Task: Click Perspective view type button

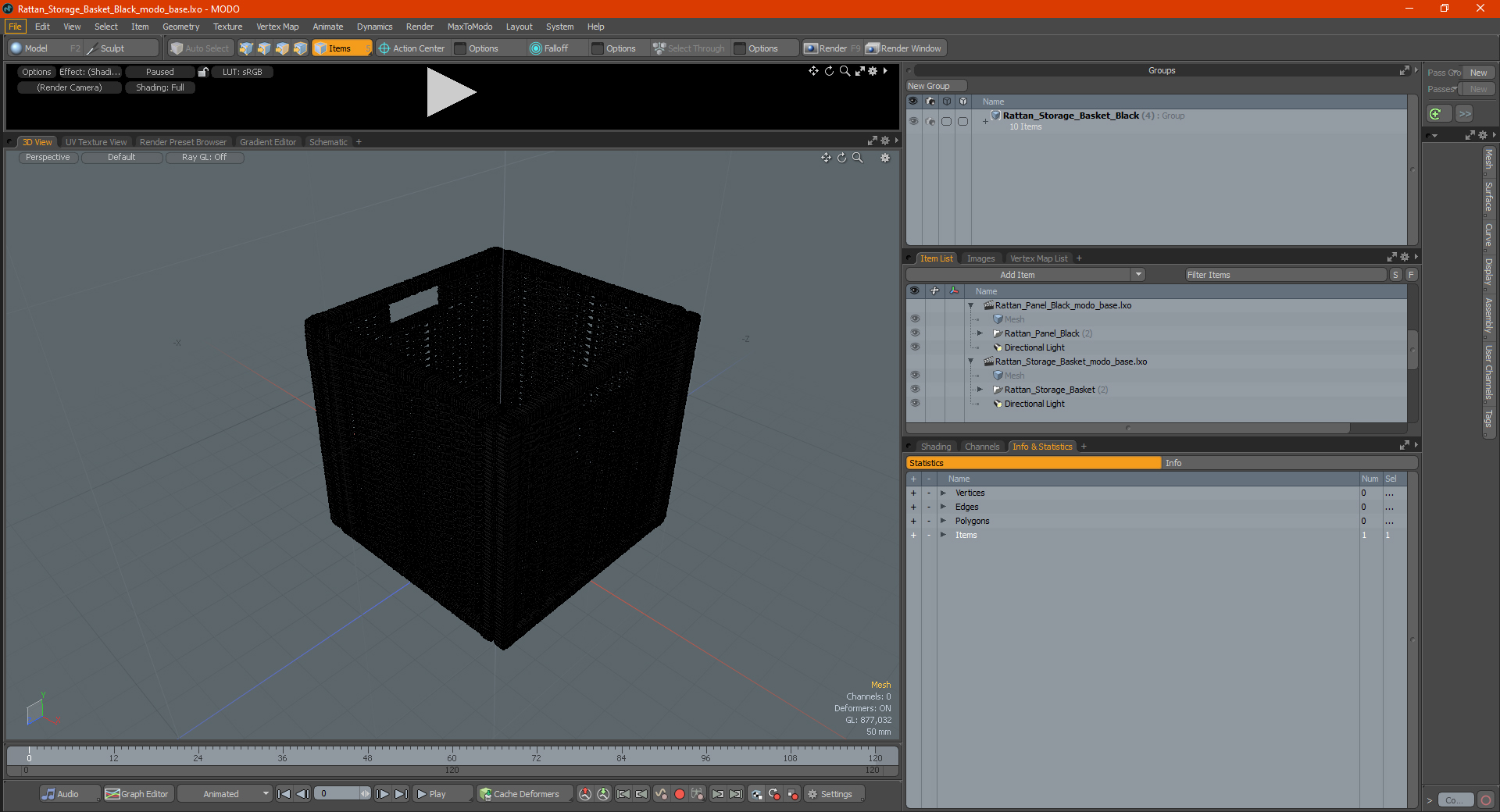Action: pos(48,158)
